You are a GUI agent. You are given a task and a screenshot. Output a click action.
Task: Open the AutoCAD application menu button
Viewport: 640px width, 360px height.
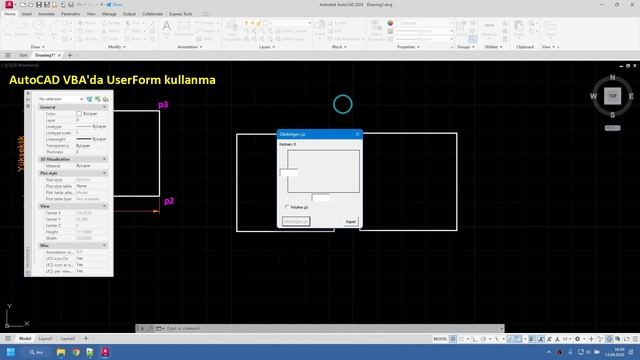coord(9,4)
